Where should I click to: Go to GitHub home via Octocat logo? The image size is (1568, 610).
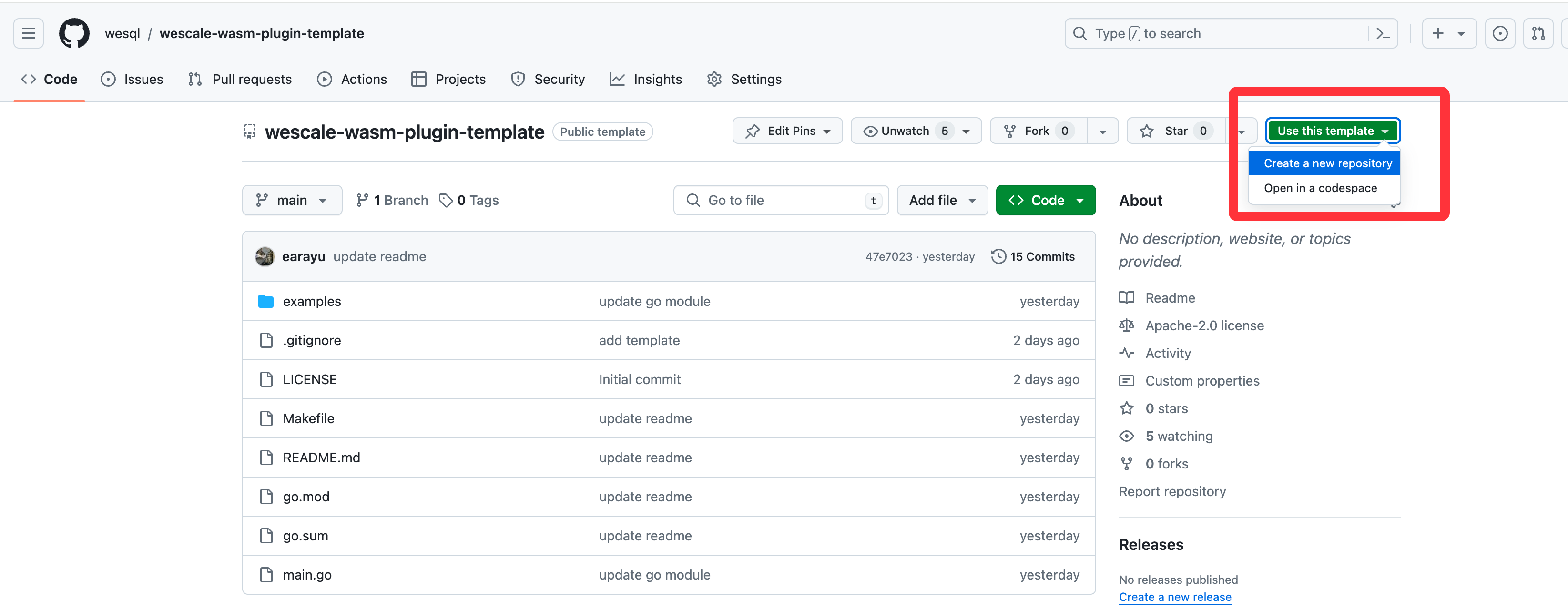click(x=74, y=33)
